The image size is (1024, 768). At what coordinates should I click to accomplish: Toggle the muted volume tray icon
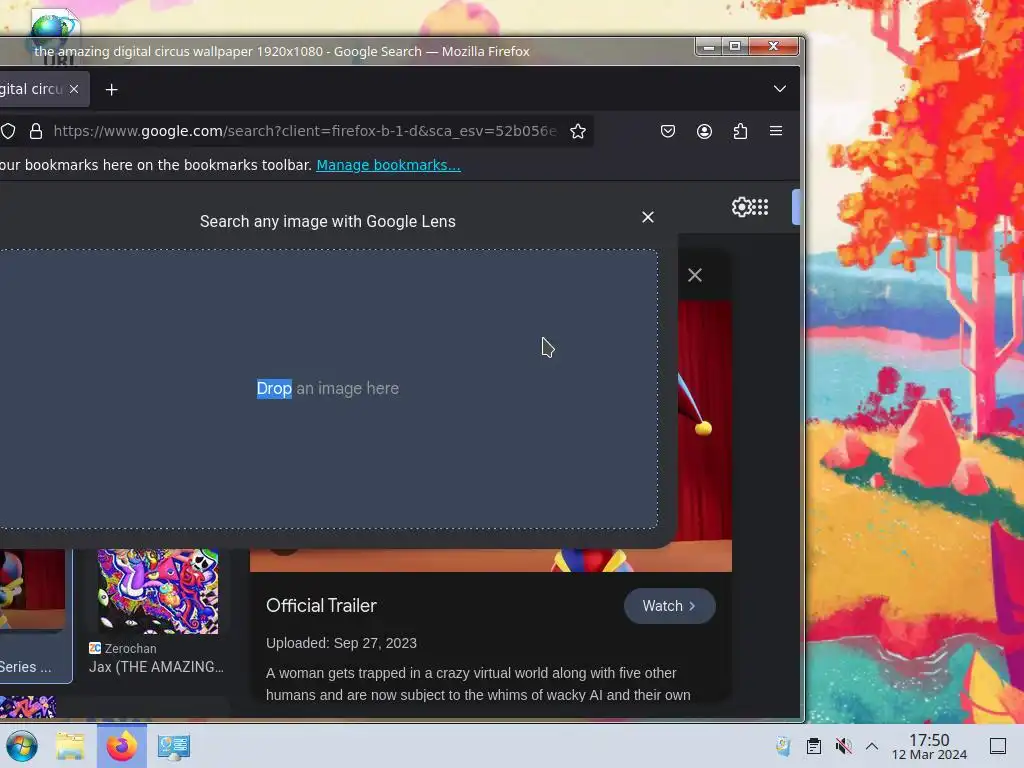pos(843,746)
